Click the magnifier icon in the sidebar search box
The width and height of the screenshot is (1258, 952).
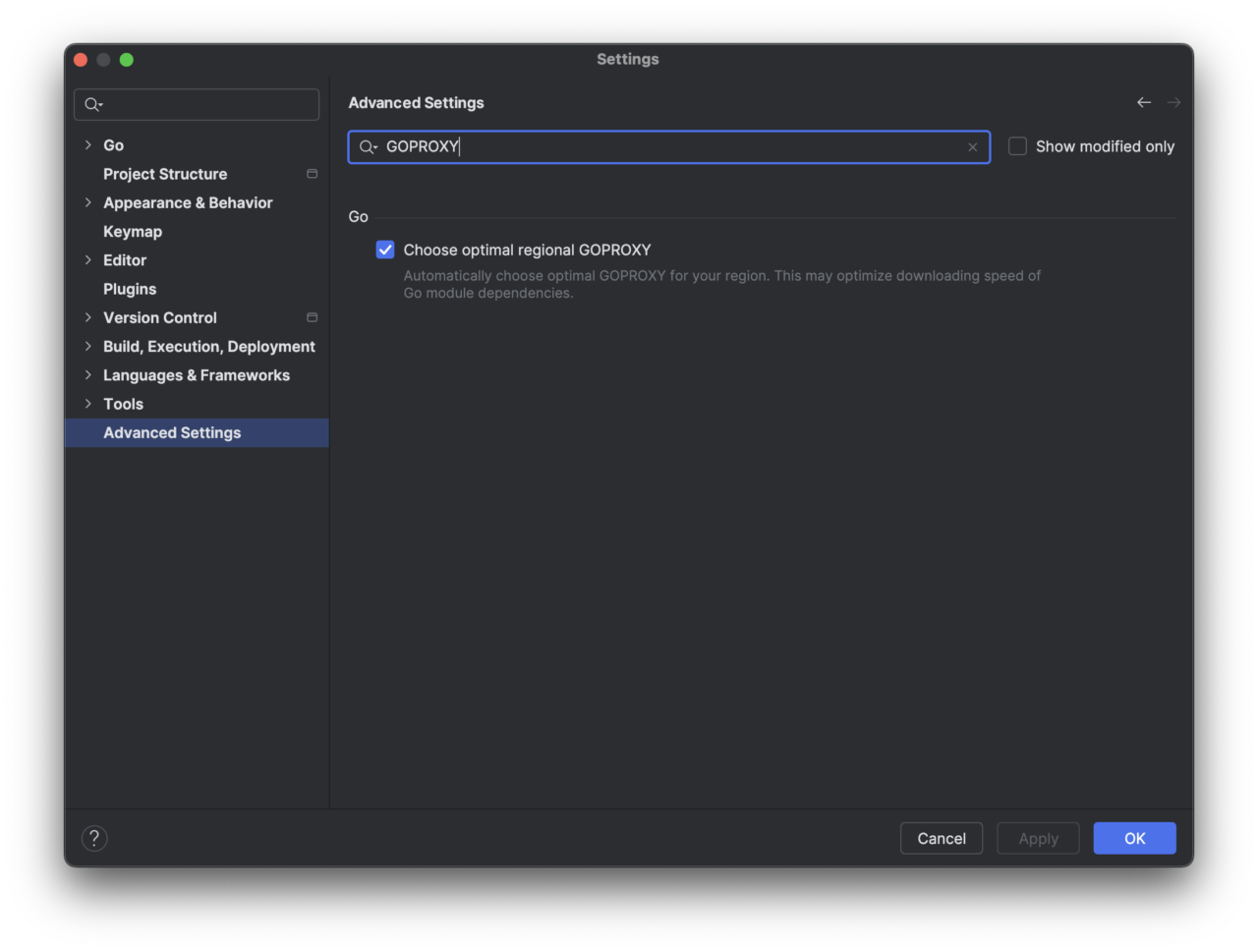(93, 104)
